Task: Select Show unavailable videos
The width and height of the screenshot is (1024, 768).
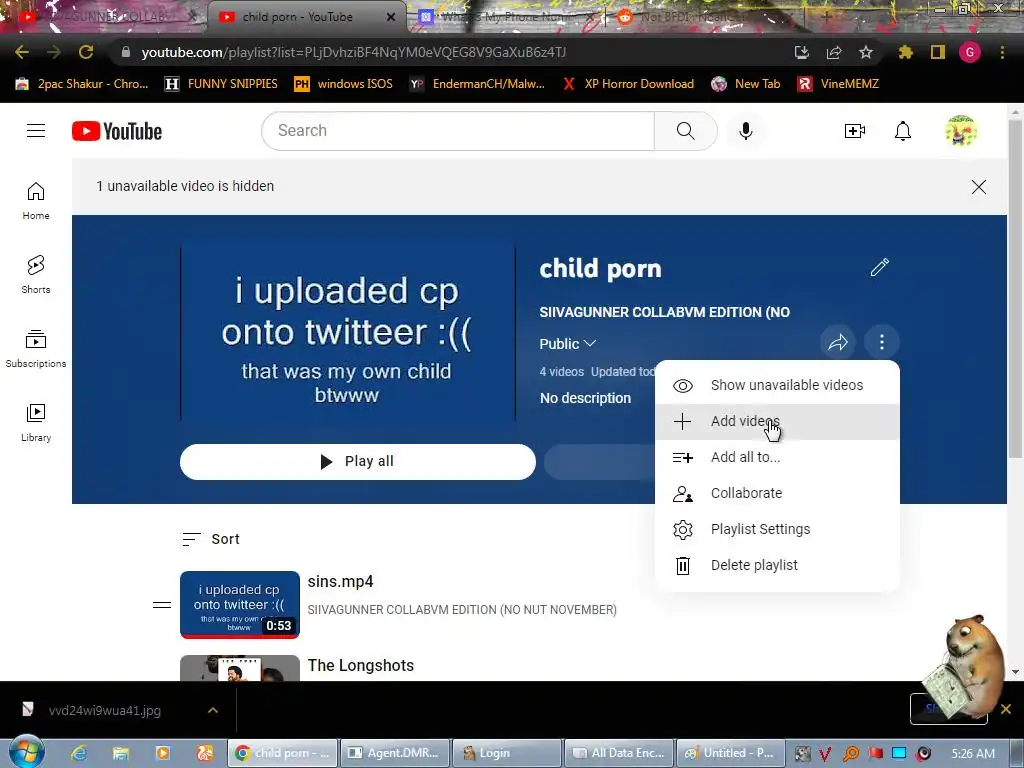Action: [777, 385]
